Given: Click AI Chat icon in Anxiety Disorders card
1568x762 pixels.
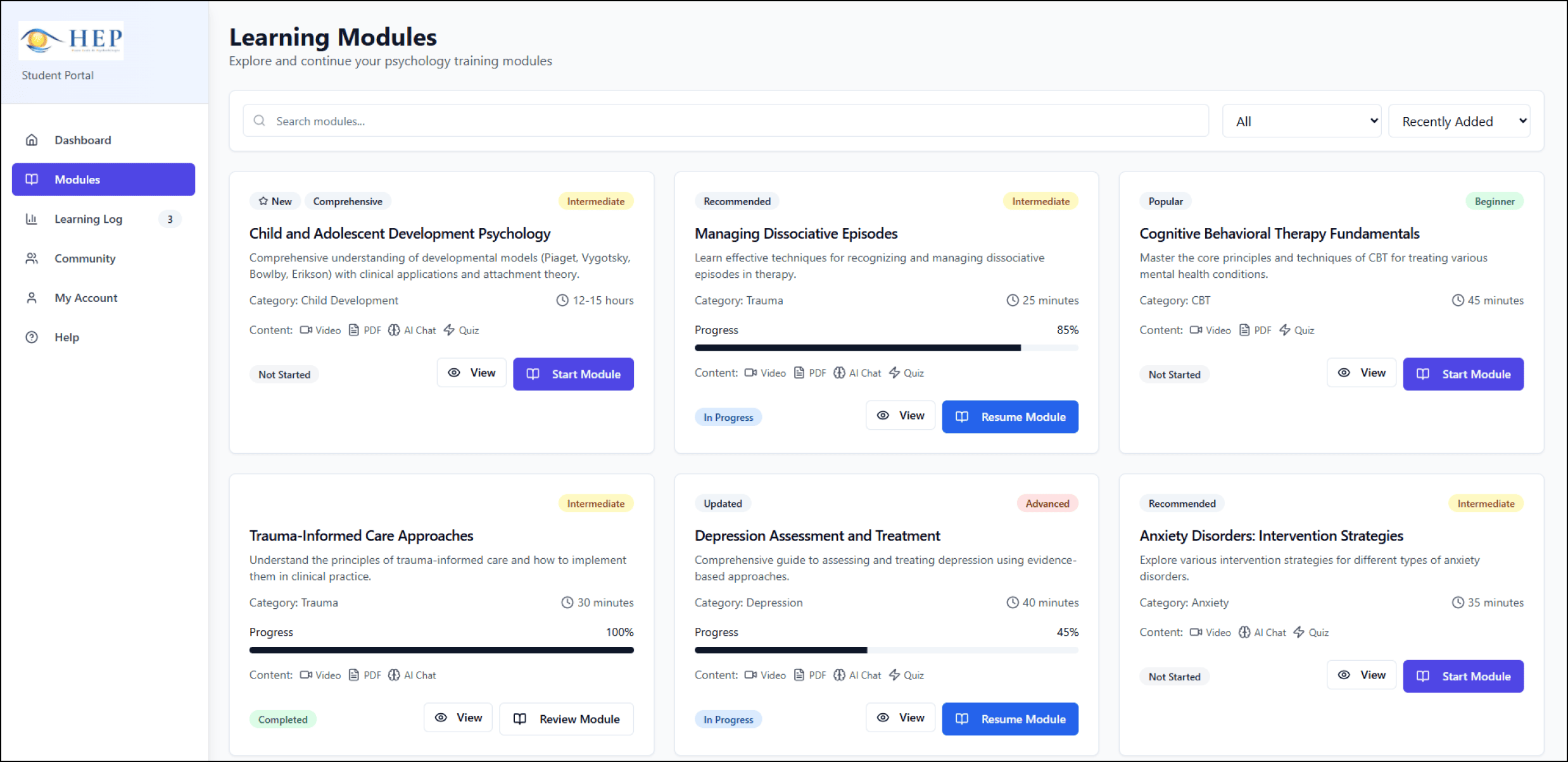Looking at the screenshot, I should pyautogui.click(x=1244, y=632).
